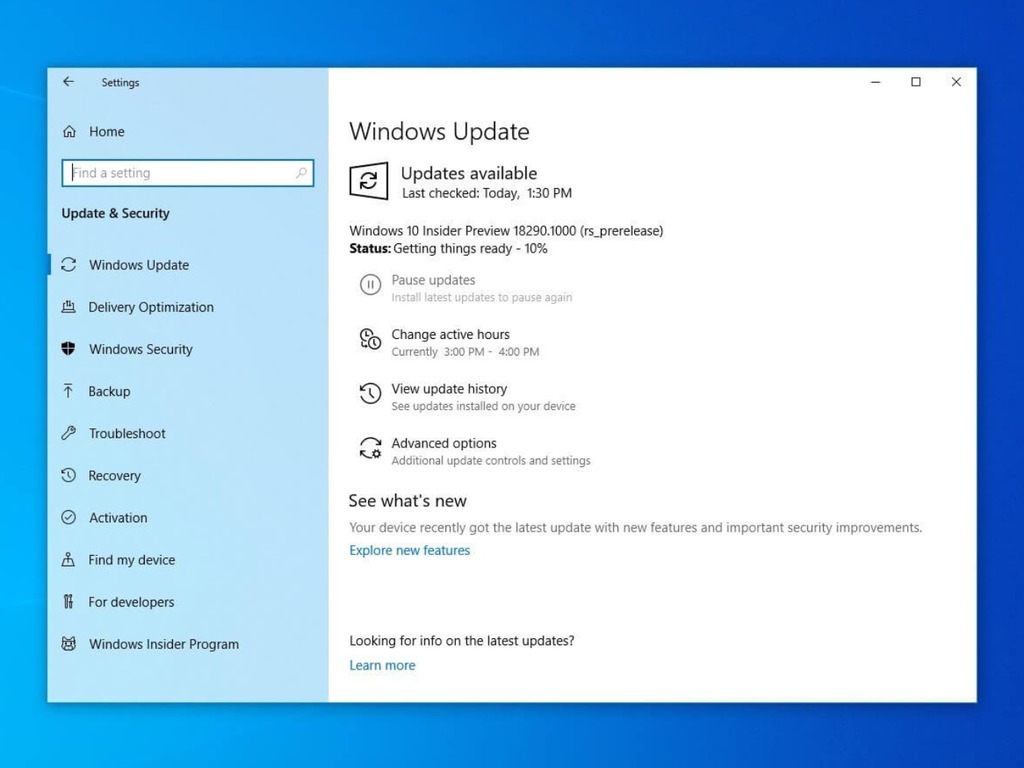1024x768 pixels.
Task: Open the Home settings page
Action: (106, 131)
